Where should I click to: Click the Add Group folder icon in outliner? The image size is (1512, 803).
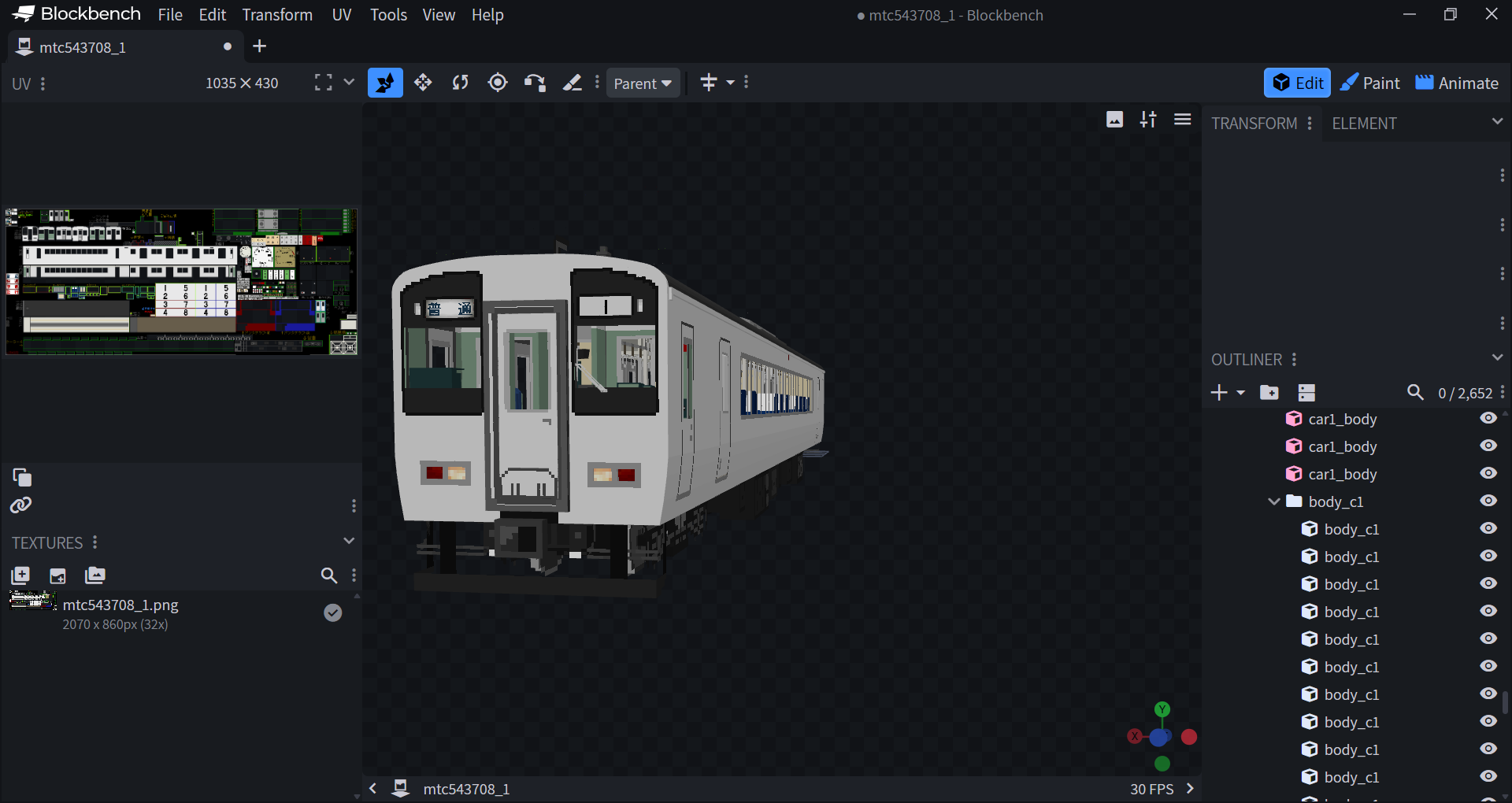(x=1269, y=392)
